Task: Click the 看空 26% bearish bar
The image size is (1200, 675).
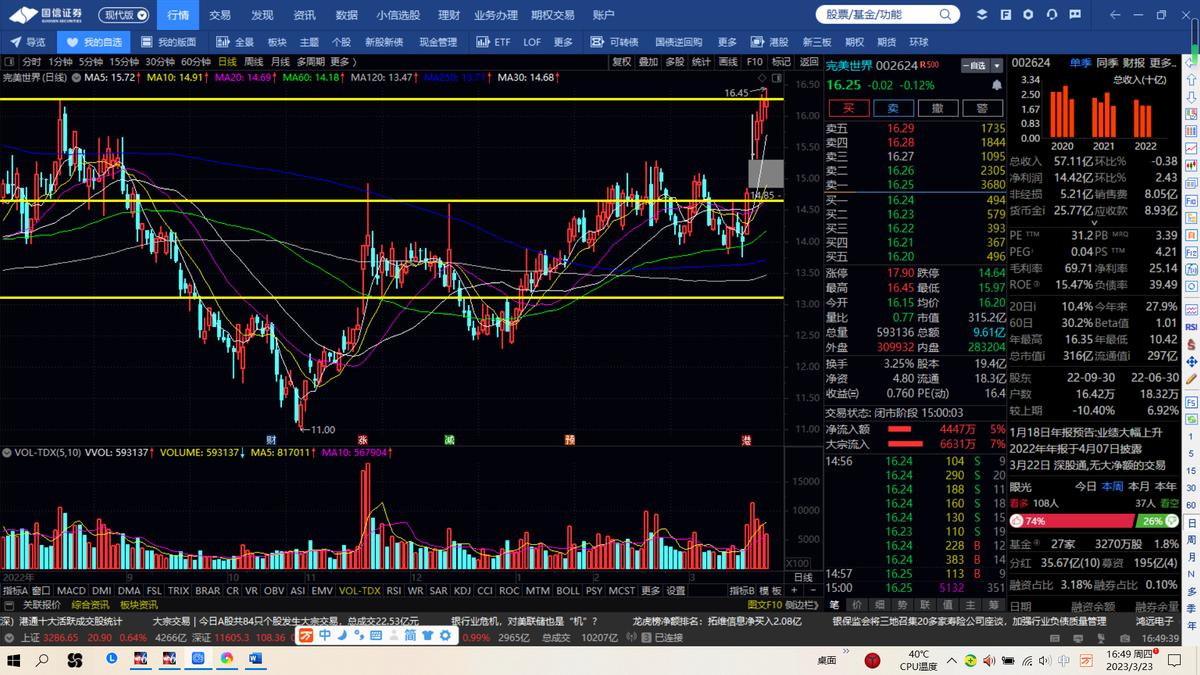Action: coord(1158,521)
